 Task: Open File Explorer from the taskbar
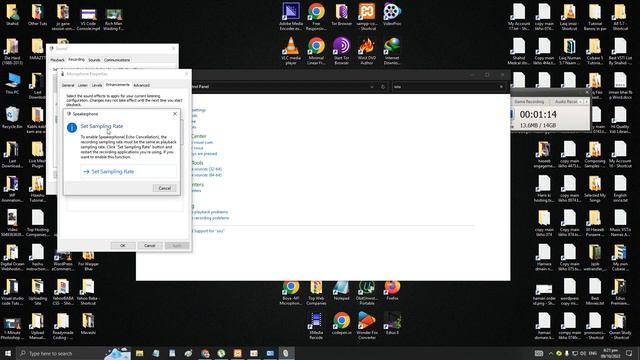[x=140, y=353]
